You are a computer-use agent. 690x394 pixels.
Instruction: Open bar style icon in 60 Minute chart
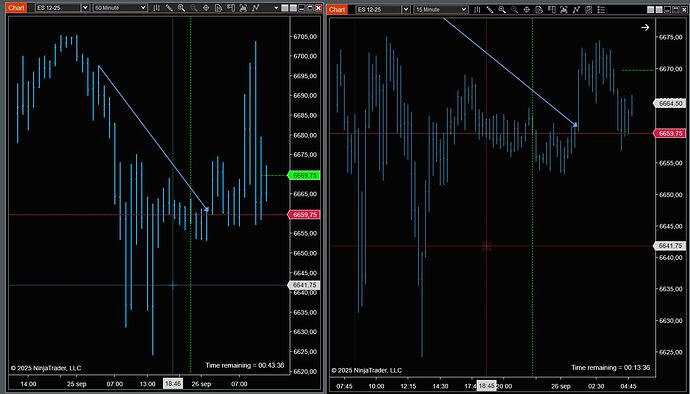tap(156, 8)
